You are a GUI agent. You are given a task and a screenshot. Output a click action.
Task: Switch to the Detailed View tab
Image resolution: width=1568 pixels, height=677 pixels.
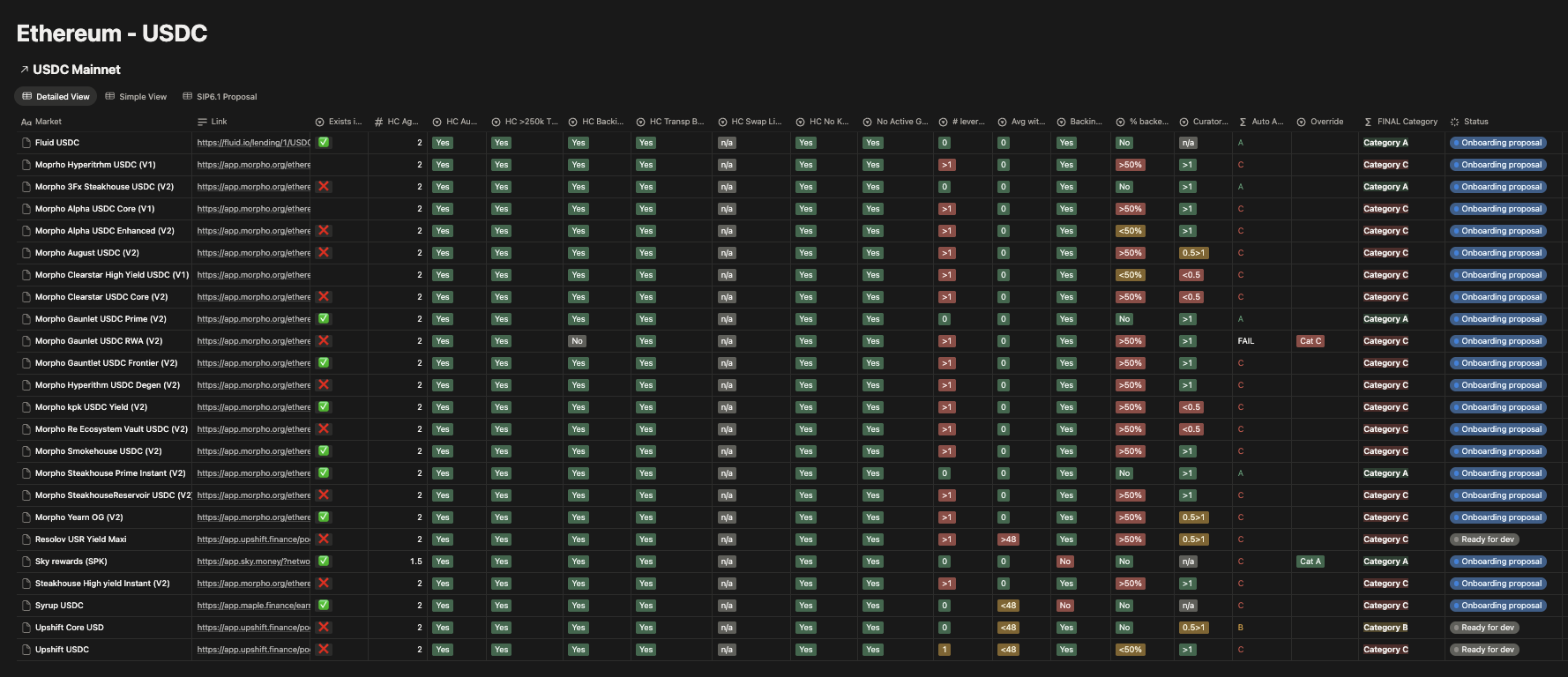(x=56, y=97)
